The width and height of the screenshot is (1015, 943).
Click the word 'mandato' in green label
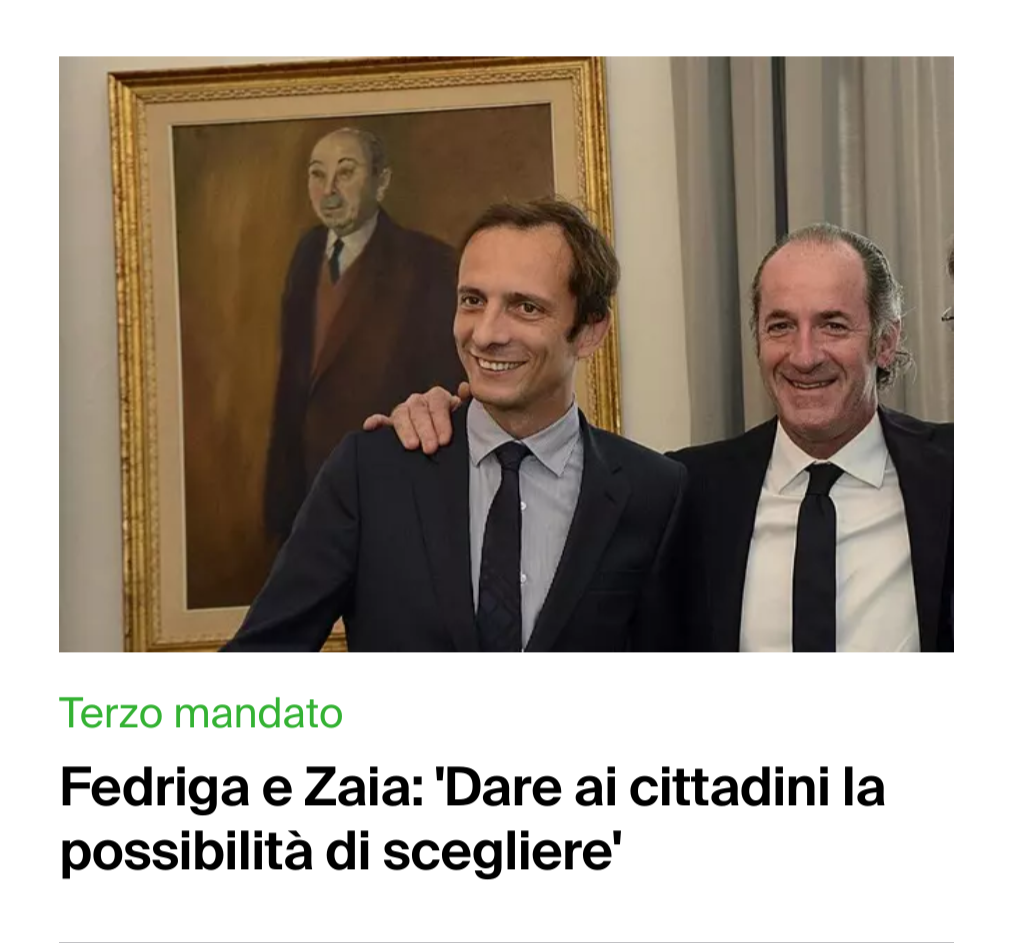tap(258, 714)
